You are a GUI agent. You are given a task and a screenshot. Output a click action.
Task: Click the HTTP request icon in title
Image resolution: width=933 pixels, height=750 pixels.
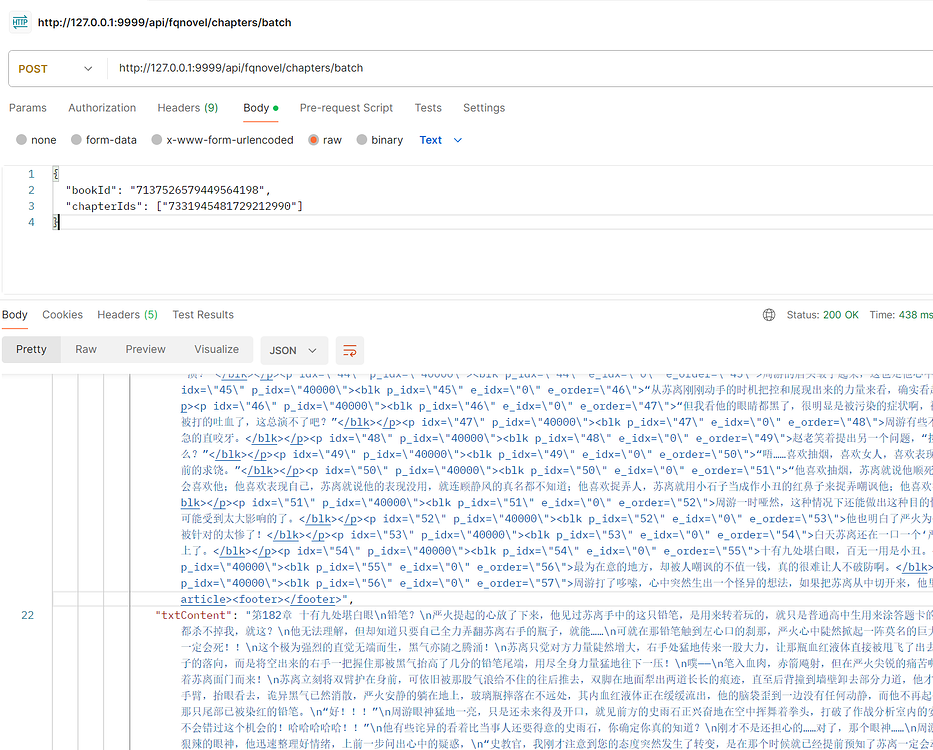coord(20,21)
